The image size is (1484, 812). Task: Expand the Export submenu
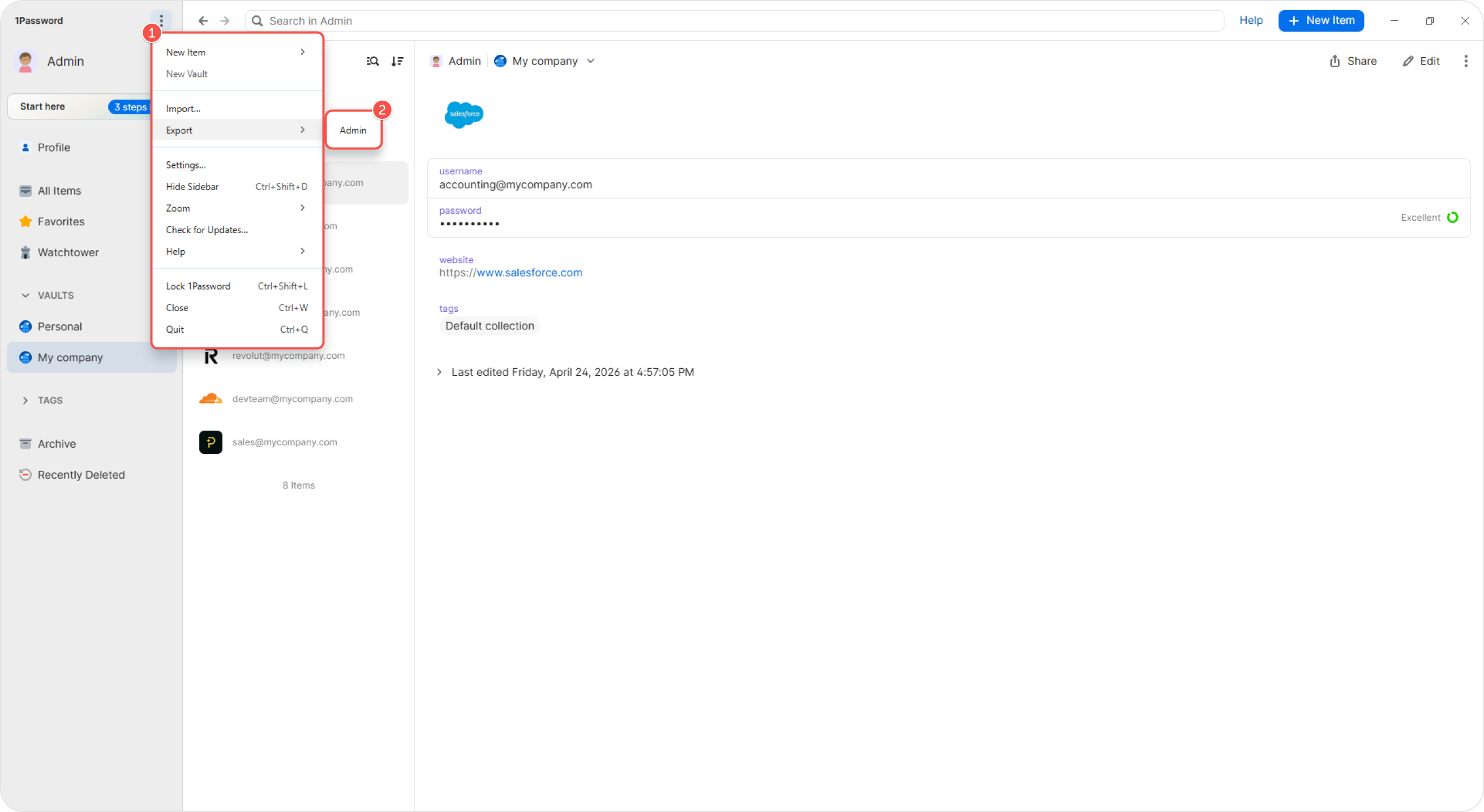[x=236, y=130]
